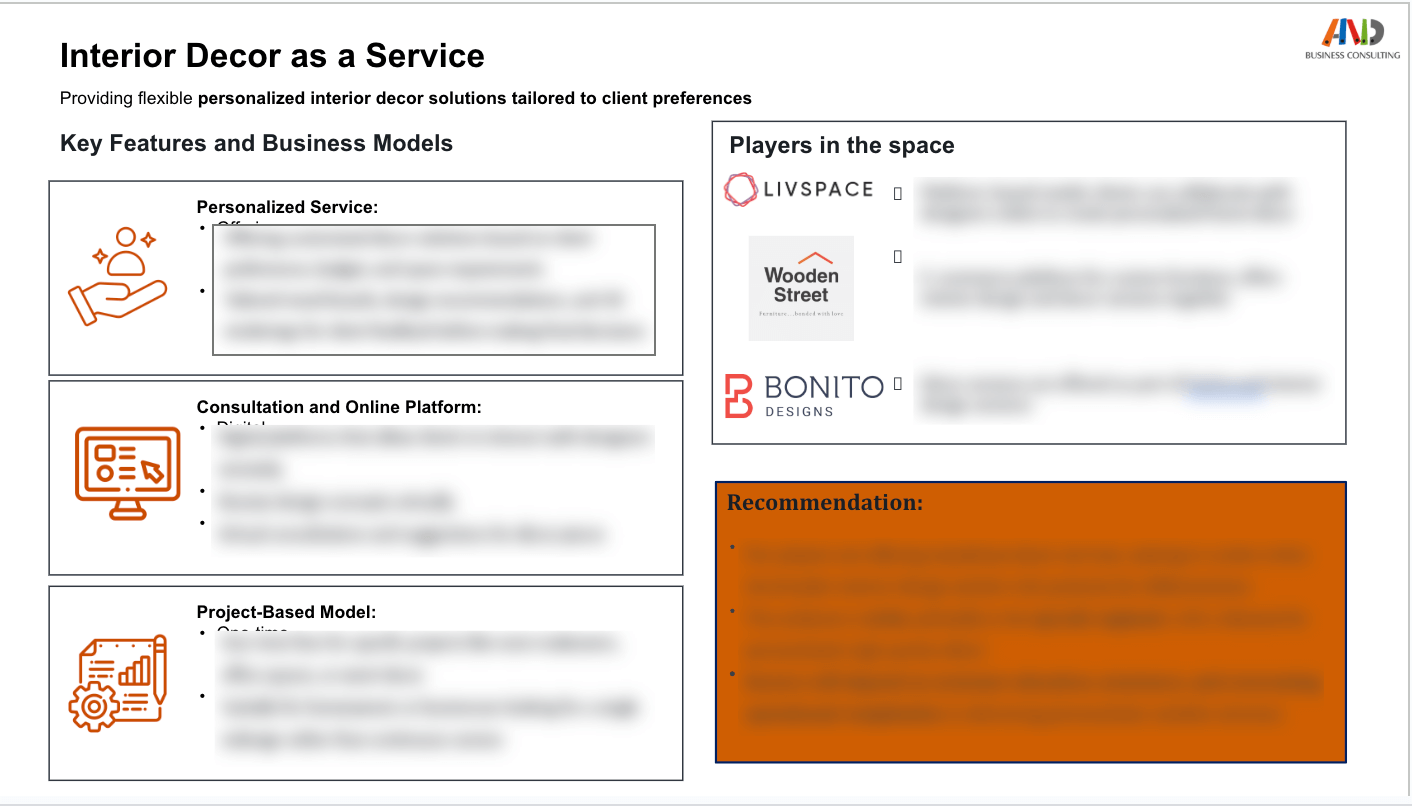Click the 'Players in the space' heading

tap(842, 146)
